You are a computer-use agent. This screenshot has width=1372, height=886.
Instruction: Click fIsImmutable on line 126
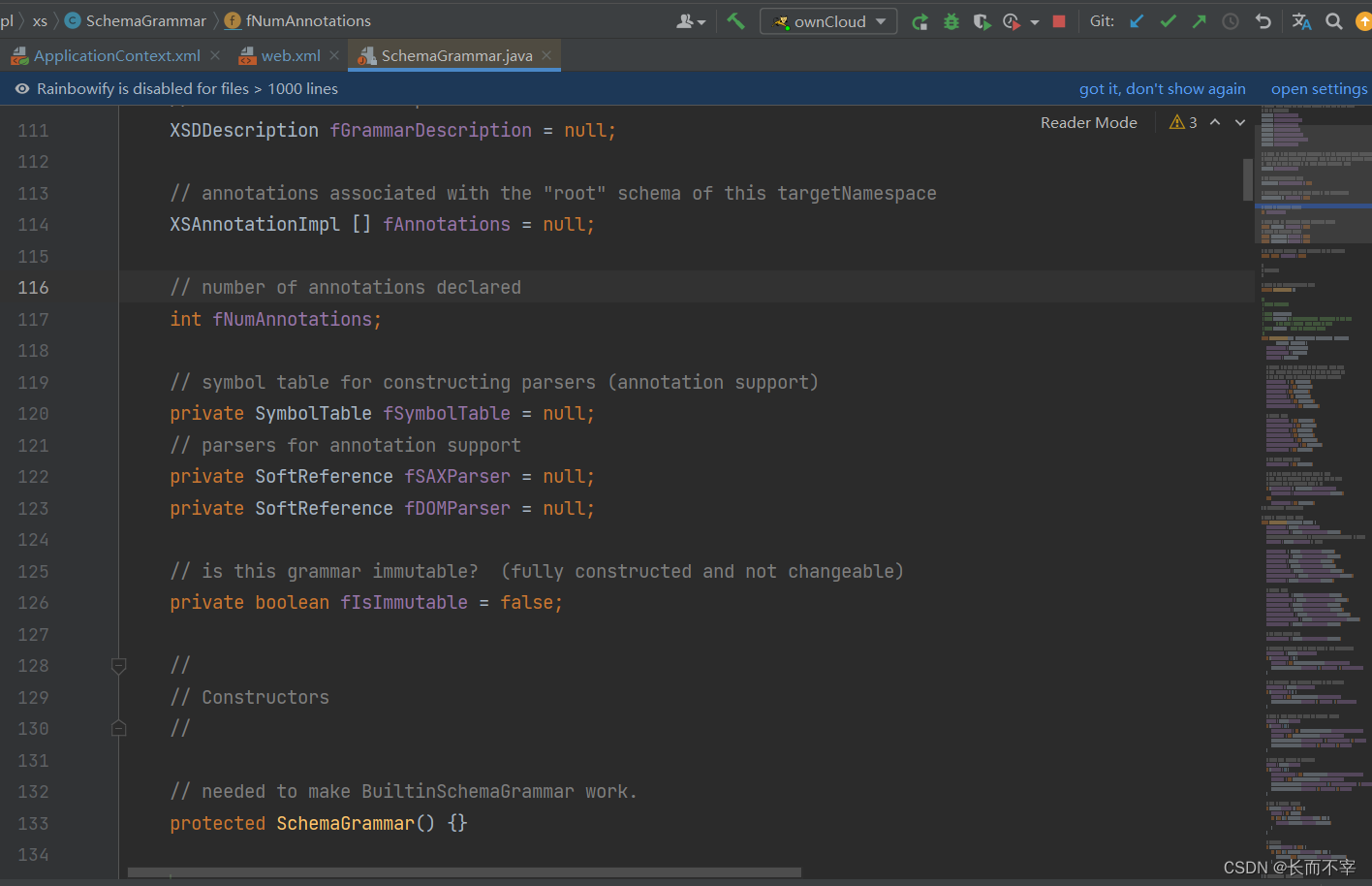(404, 603)
